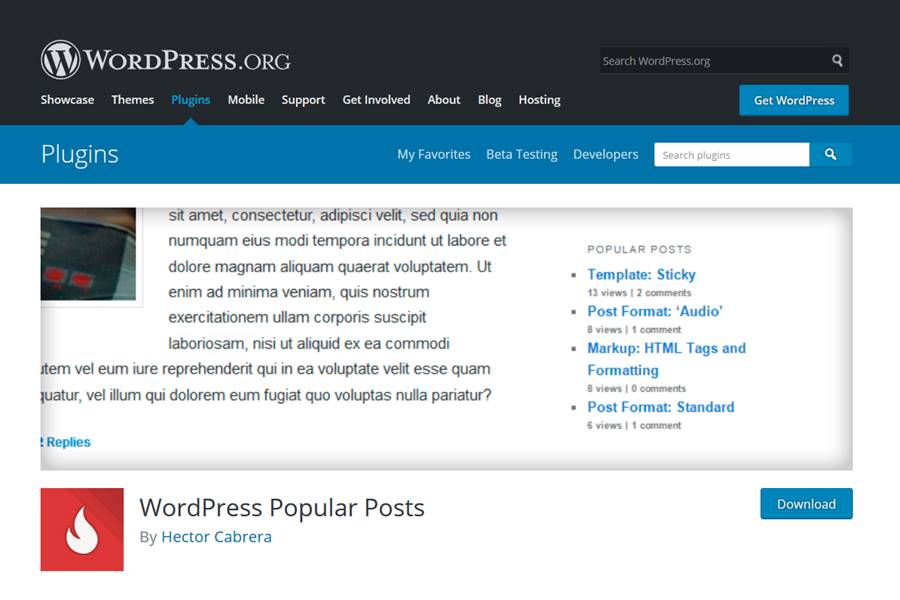900x600 pixels.
Task: Click the blue plugin search button
Action: tap(830, 154)
